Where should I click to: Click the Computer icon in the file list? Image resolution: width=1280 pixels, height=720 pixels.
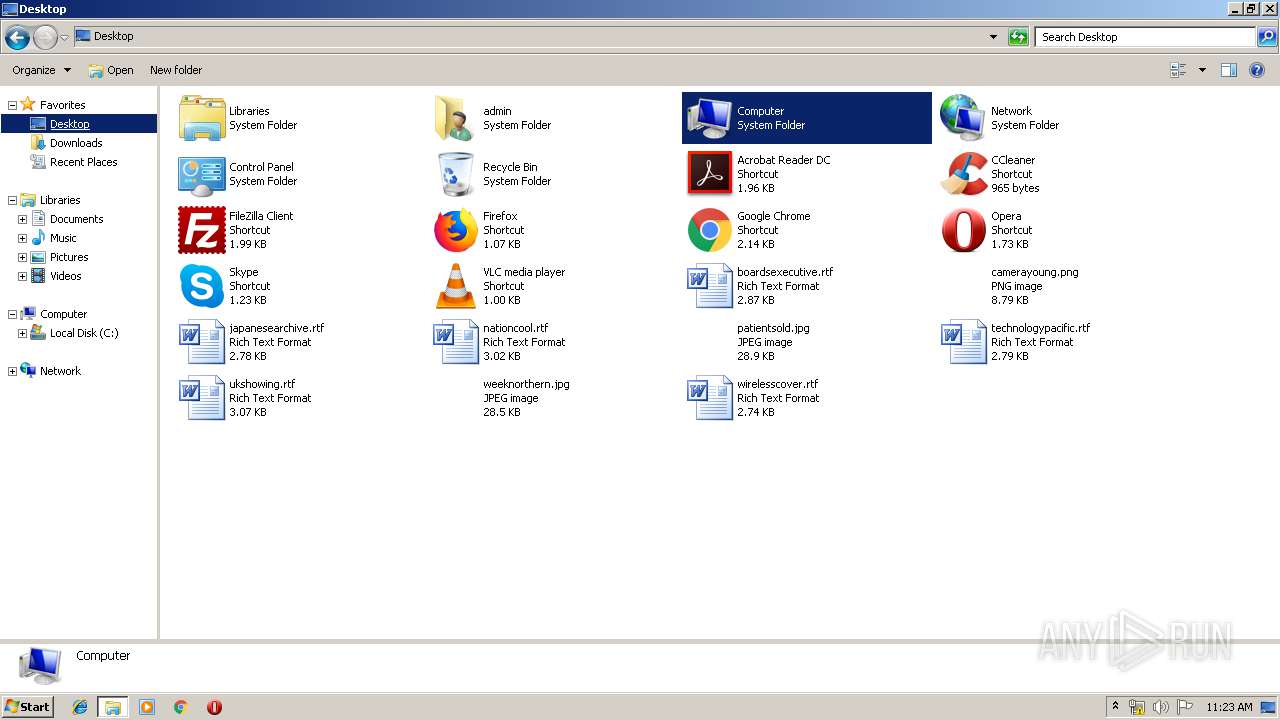710,118
